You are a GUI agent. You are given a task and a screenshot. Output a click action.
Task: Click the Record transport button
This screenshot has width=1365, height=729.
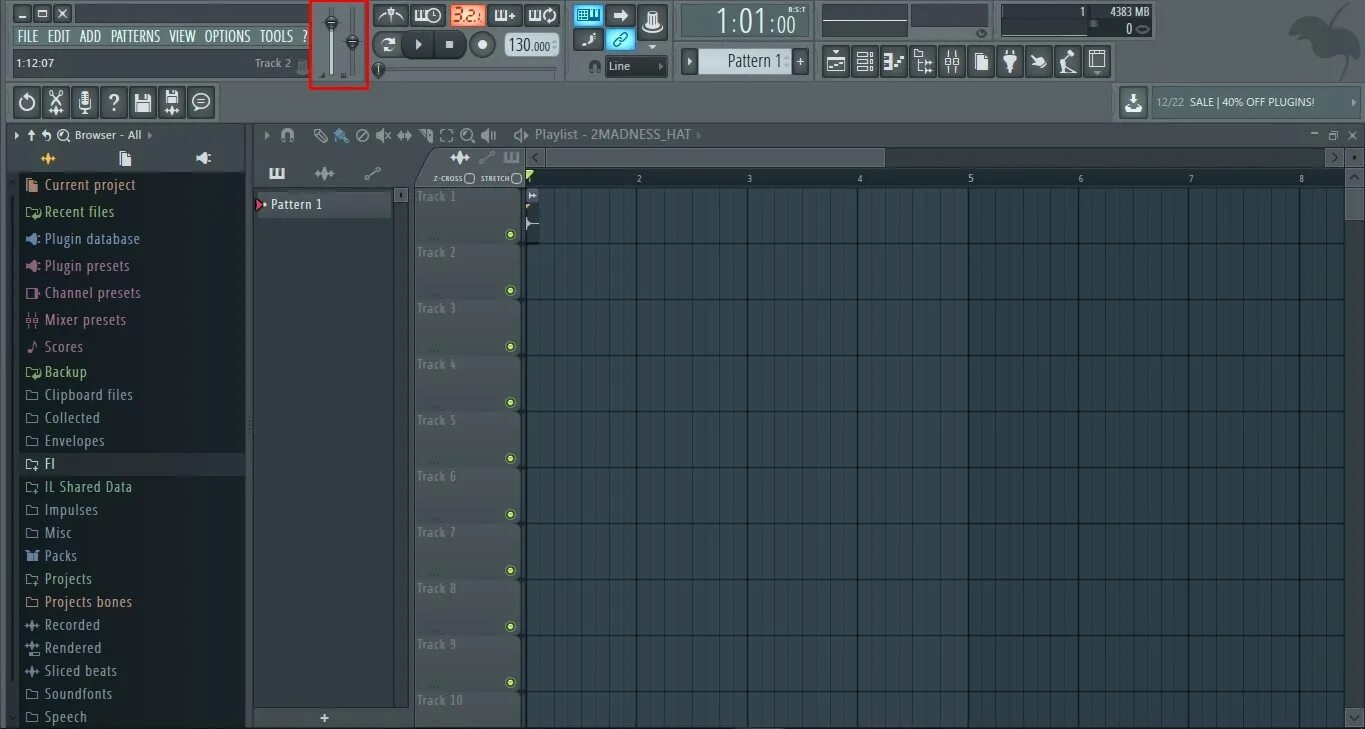point(482,44)
